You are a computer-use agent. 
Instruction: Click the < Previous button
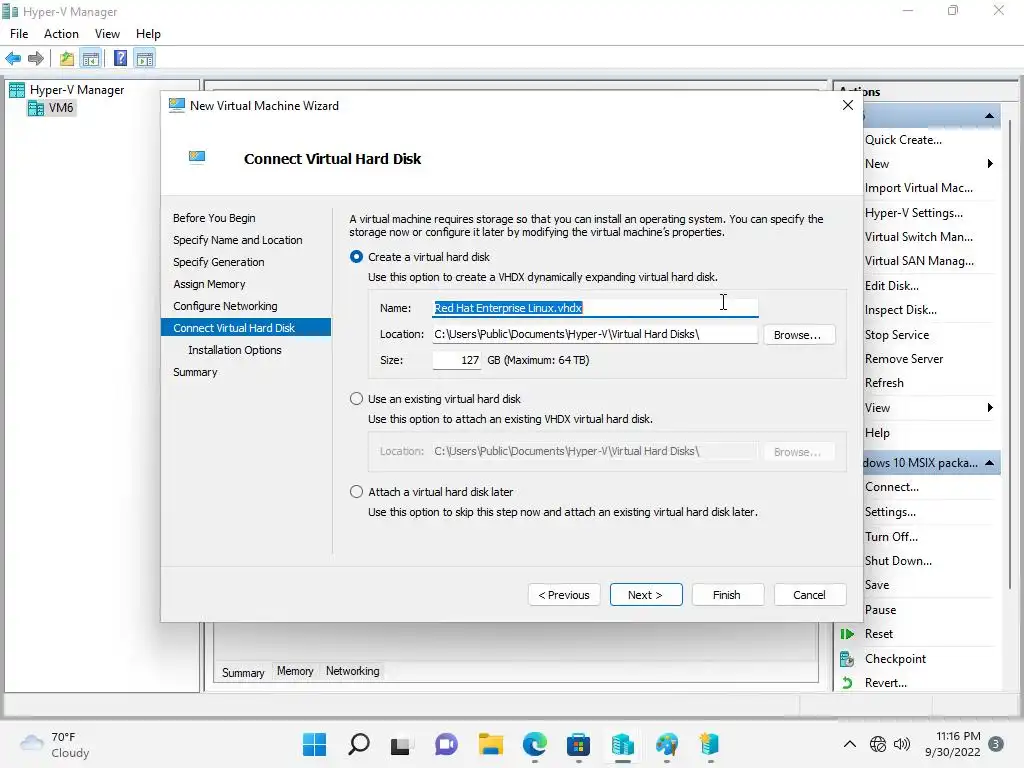pos(564,595)
